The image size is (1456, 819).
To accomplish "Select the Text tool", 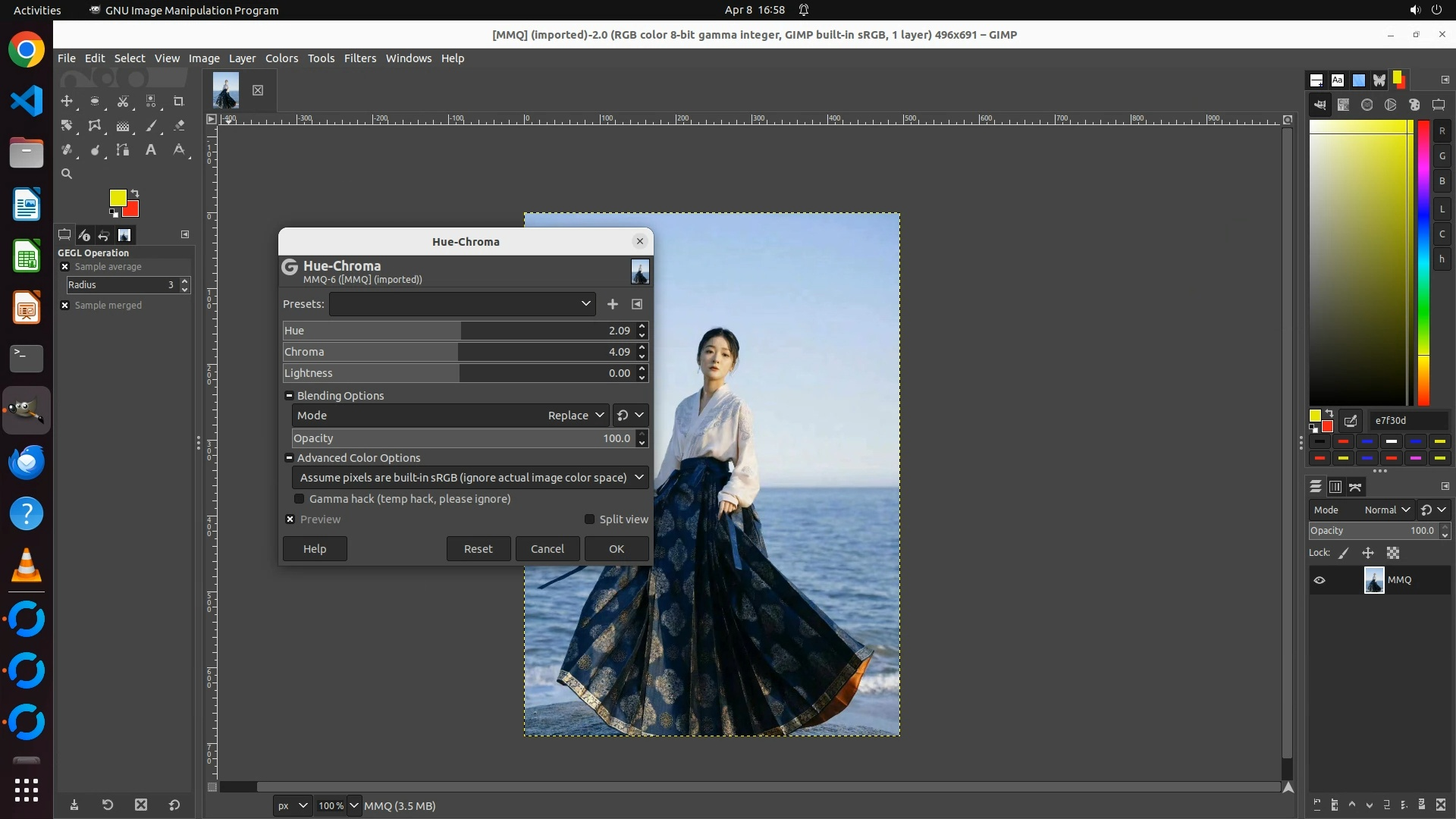I will 151,150.
